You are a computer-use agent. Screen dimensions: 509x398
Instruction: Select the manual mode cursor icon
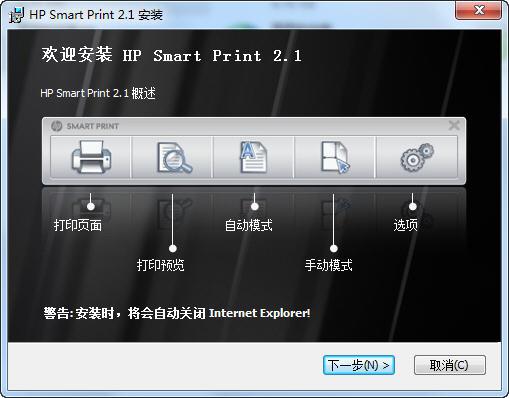335,157
